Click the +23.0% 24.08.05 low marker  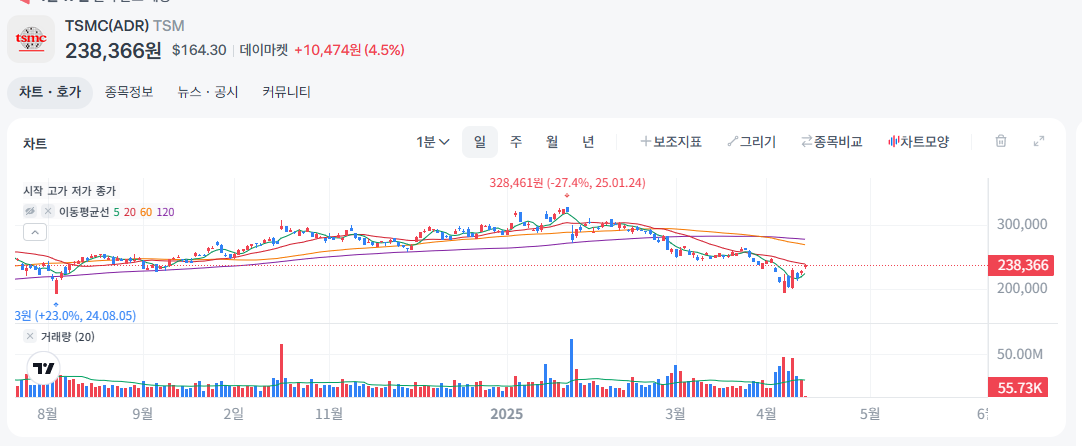(76, 316)
